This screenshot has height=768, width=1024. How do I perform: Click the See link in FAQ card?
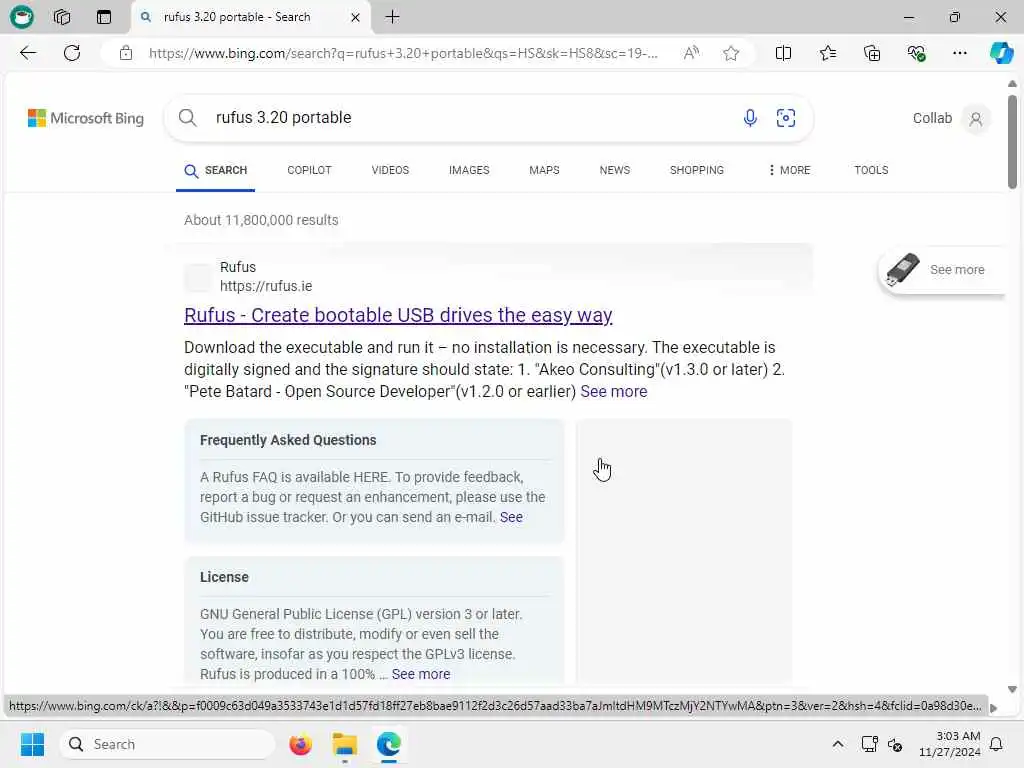pos(511,517)
